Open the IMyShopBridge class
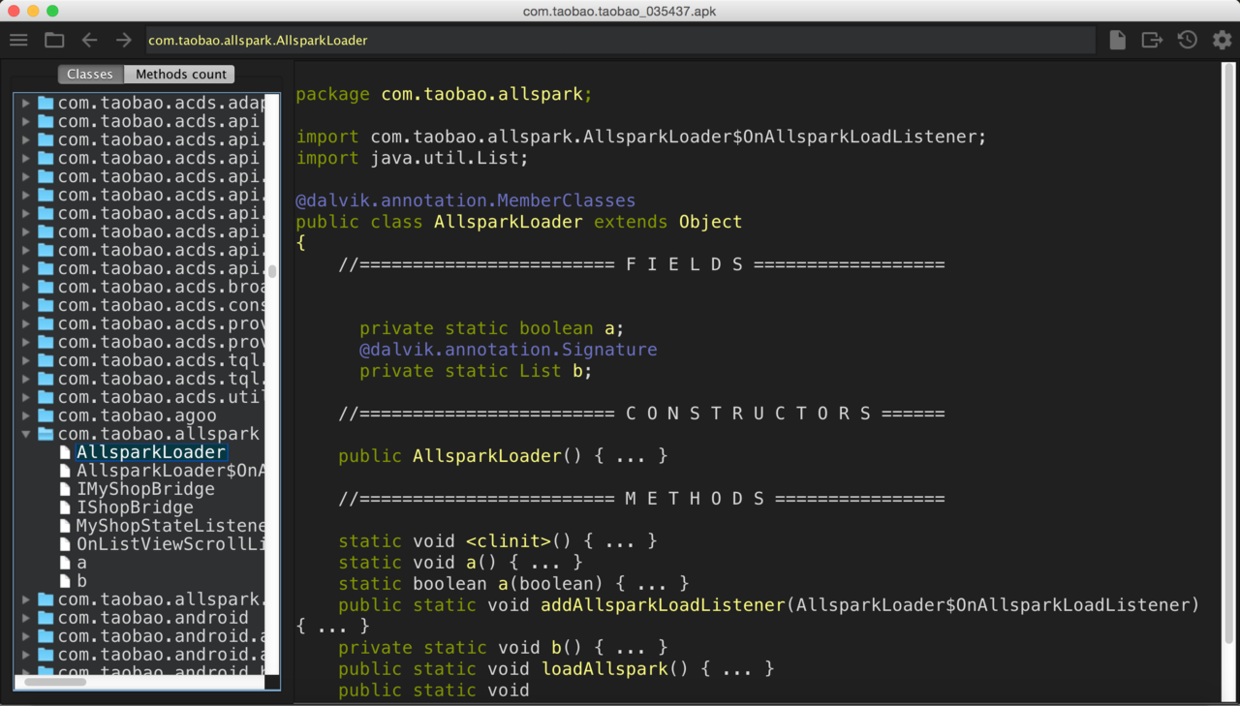 tap(146, 489)
